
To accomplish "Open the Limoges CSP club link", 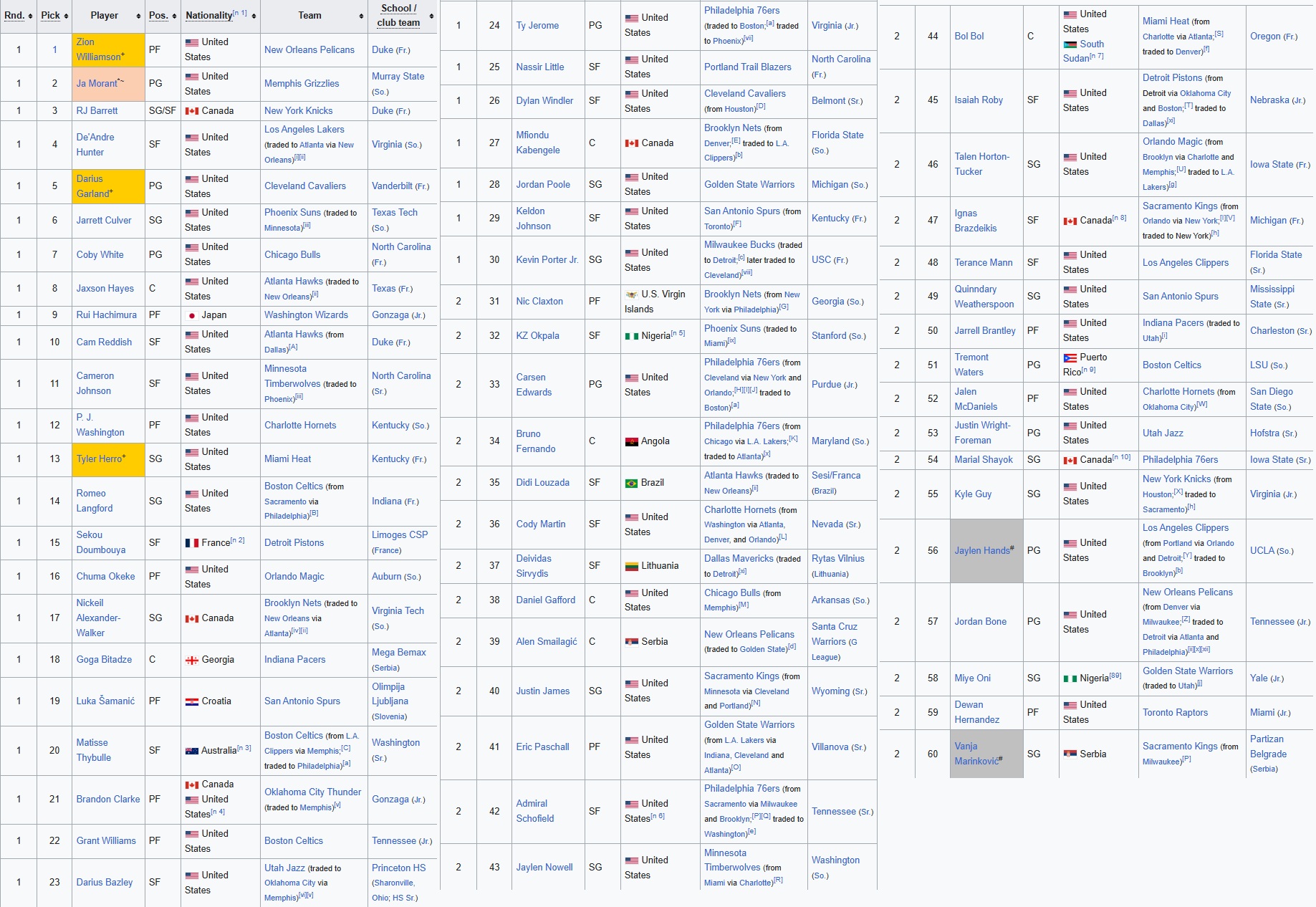I will pos(400,535).
